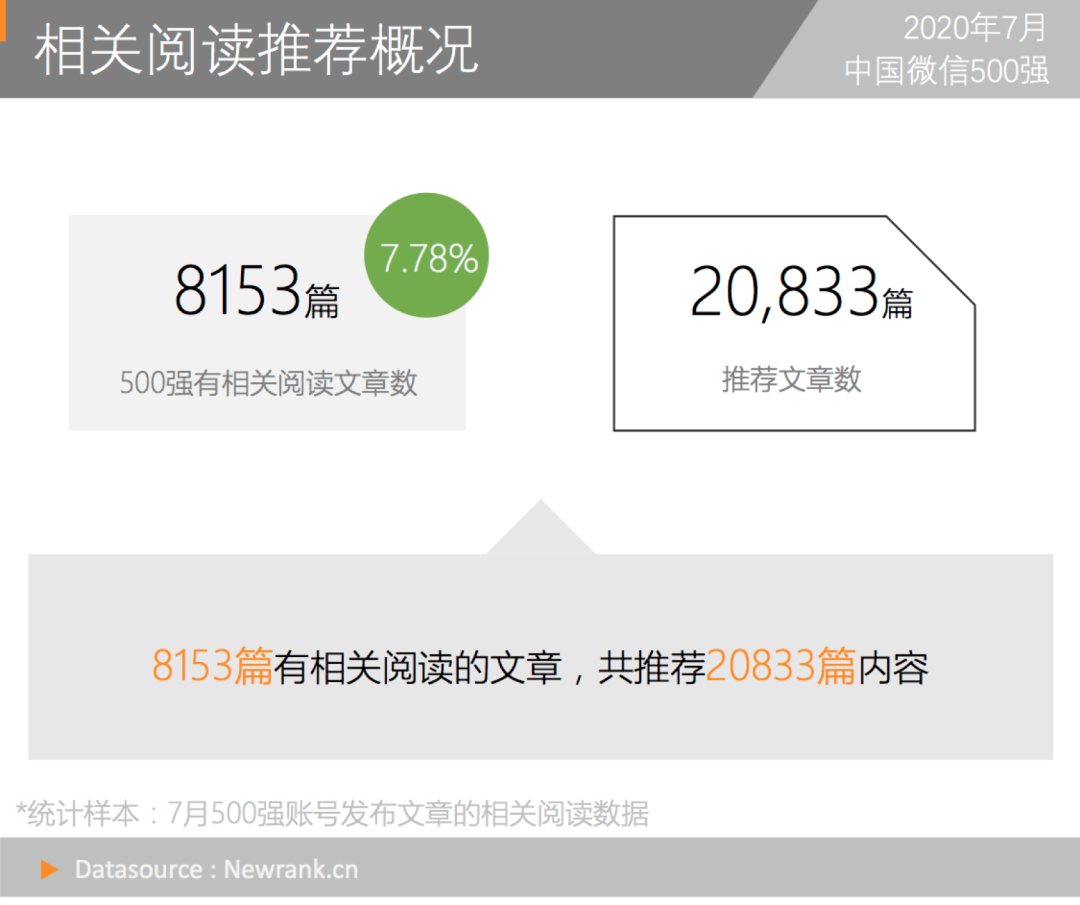1080x905 pixels.
Task: Click the 8153篇 figure in the gray card
Action: [257, 291]
